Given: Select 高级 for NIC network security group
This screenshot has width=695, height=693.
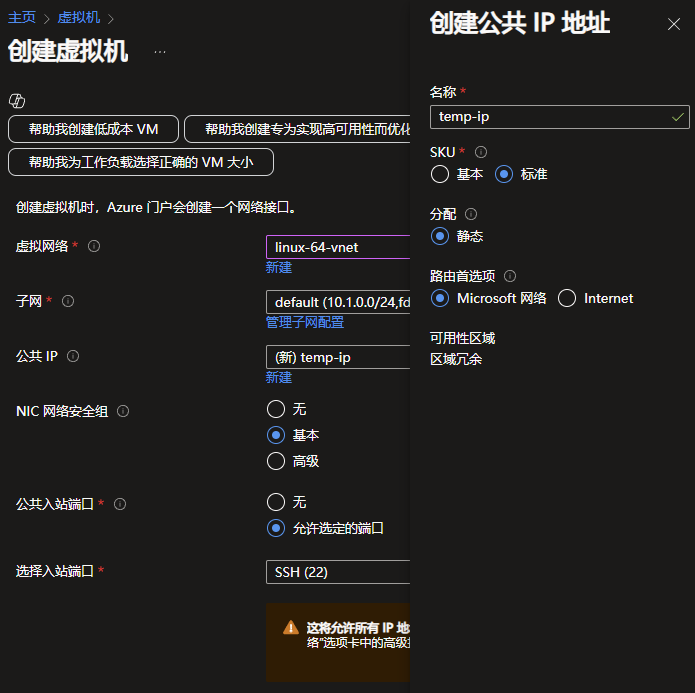Looking at the screenshot, I should (276, 461).
